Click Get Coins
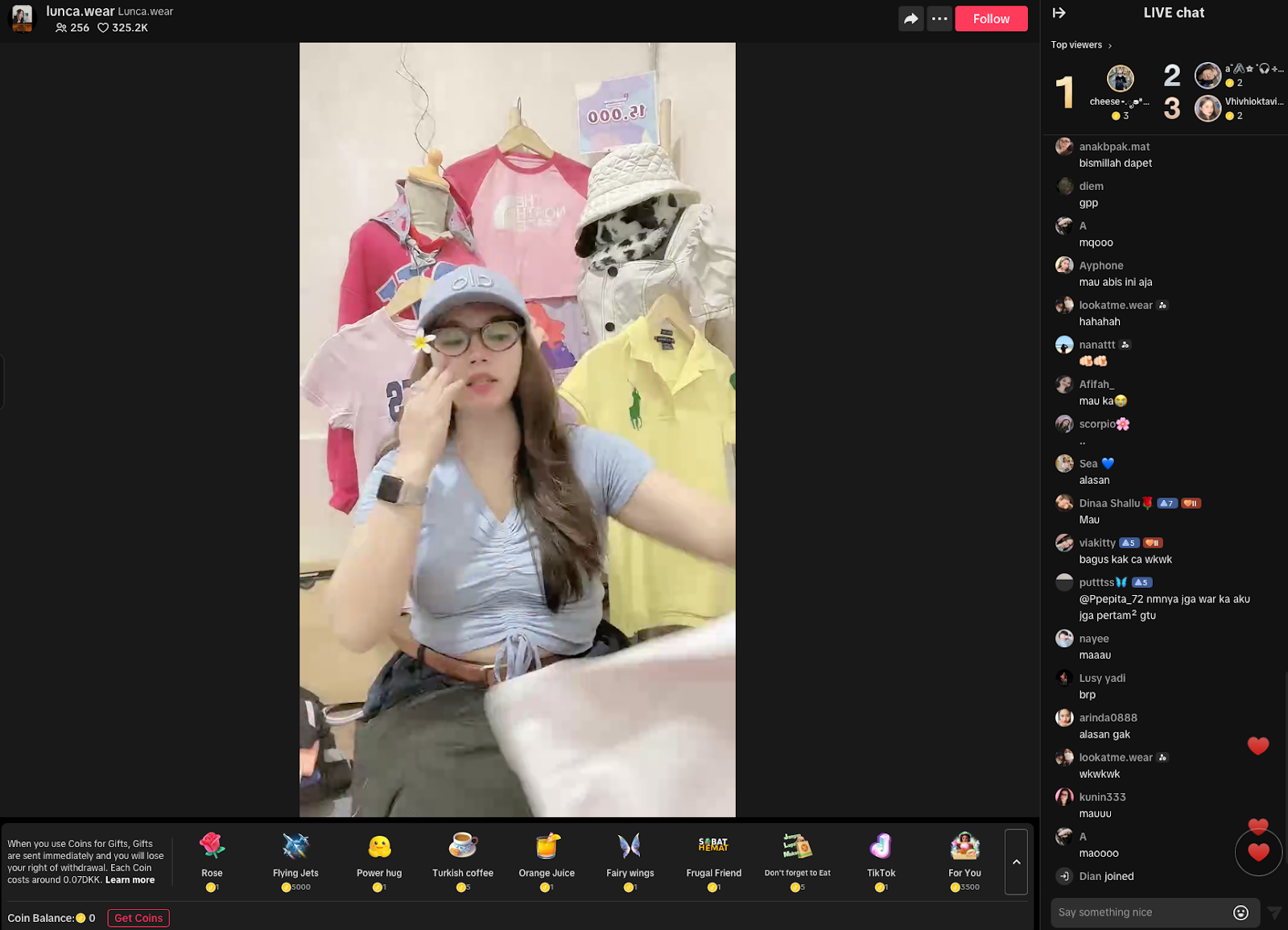This screenshot has height=930, width=1288. (138, 918)
